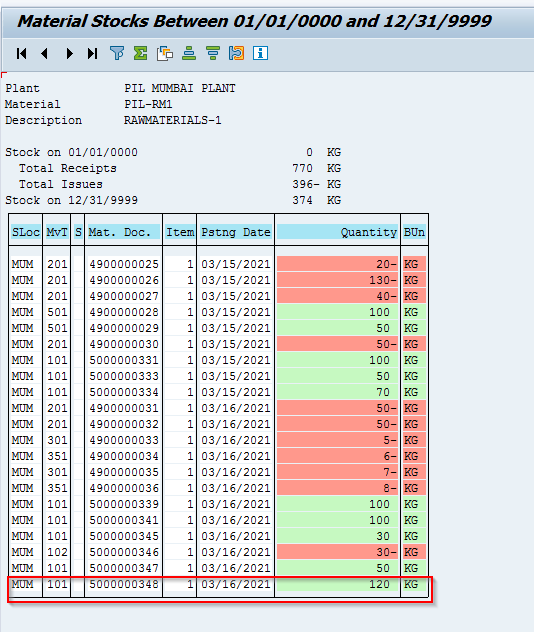Click the Choose Layout icon

coord(165,53)
